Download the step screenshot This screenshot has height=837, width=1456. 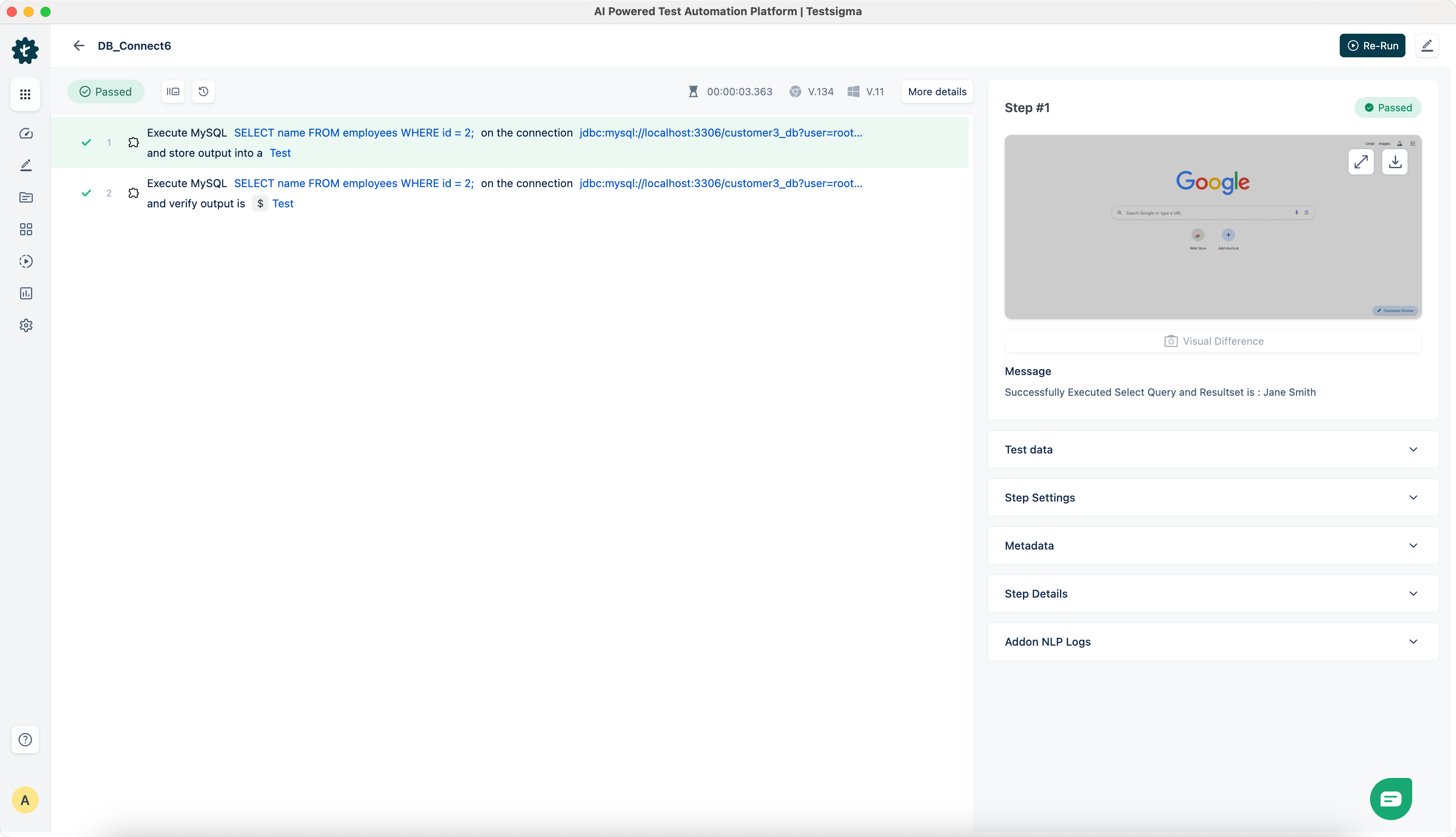(1394, 162)
